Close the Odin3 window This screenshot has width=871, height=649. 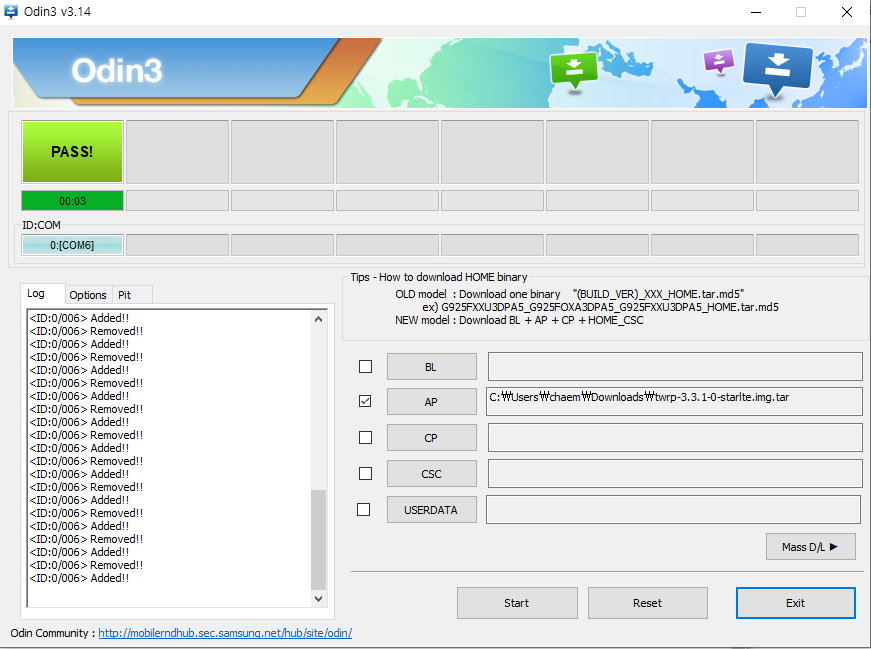pyautogui.click(x=847, y=12)
